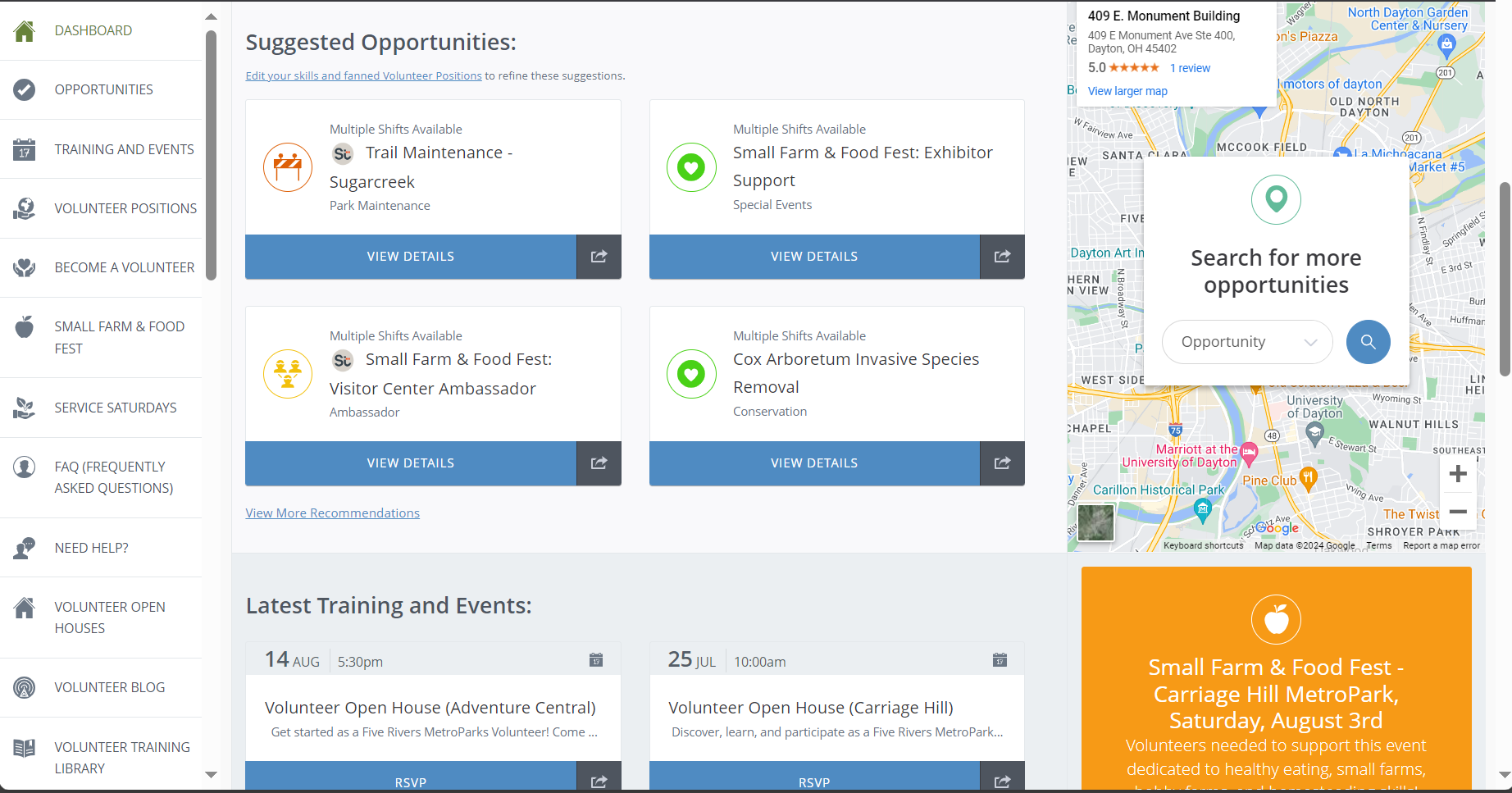Toggle map satellite view thumbnail
Viewport: 1512px width, 793px height.
click(x=1095, y=522)
